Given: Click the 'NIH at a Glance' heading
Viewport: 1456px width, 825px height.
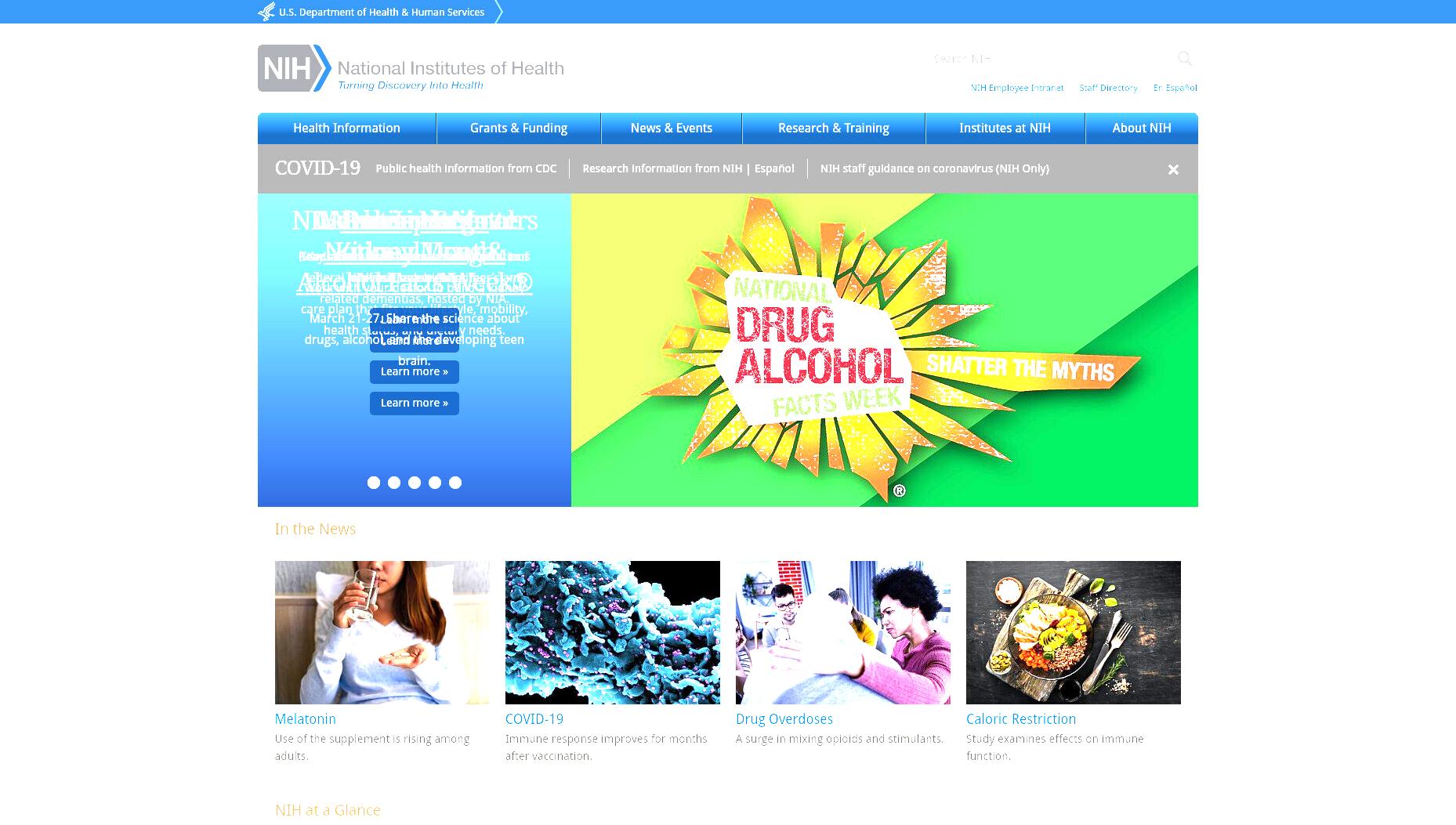Looking at the screenshot, I should tap(328, 810).
